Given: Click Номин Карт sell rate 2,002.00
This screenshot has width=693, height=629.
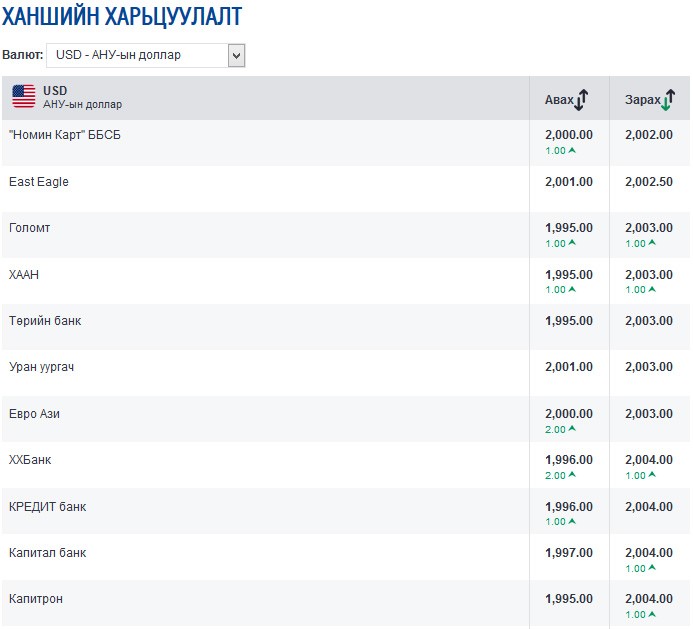Looking at the screenshot, I should [649, 135].
